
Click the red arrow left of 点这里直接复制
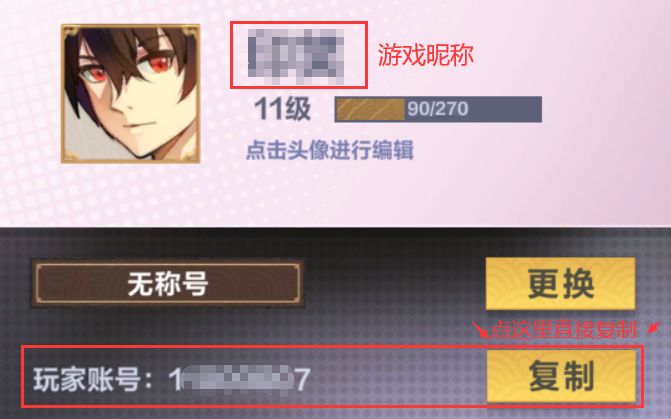point(480,330)
